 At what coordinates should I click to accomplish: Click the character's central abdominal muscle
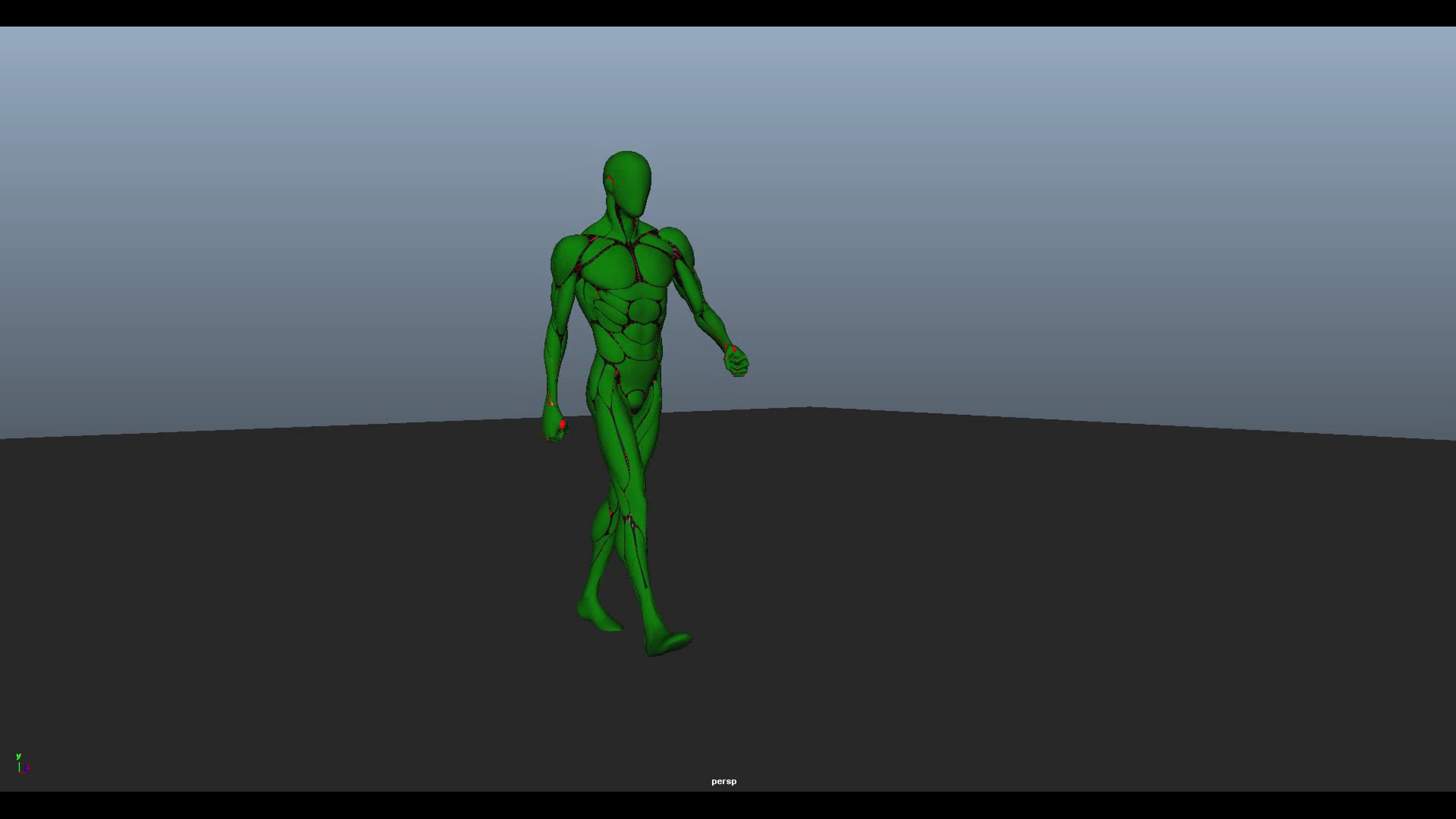645,311
